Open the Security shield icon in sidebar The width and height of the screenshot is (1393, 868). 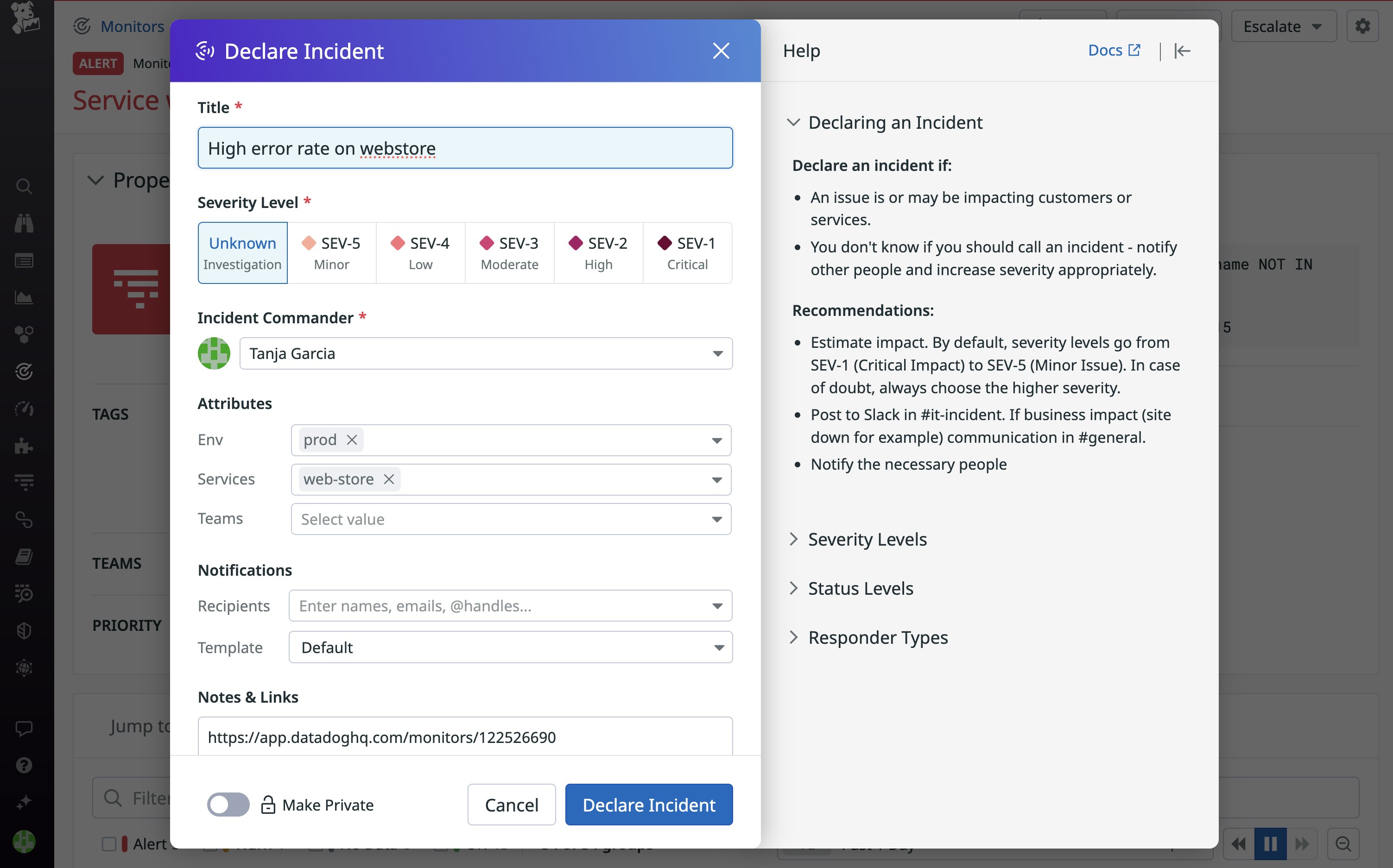pyautogui.click(x=24, y=630)
